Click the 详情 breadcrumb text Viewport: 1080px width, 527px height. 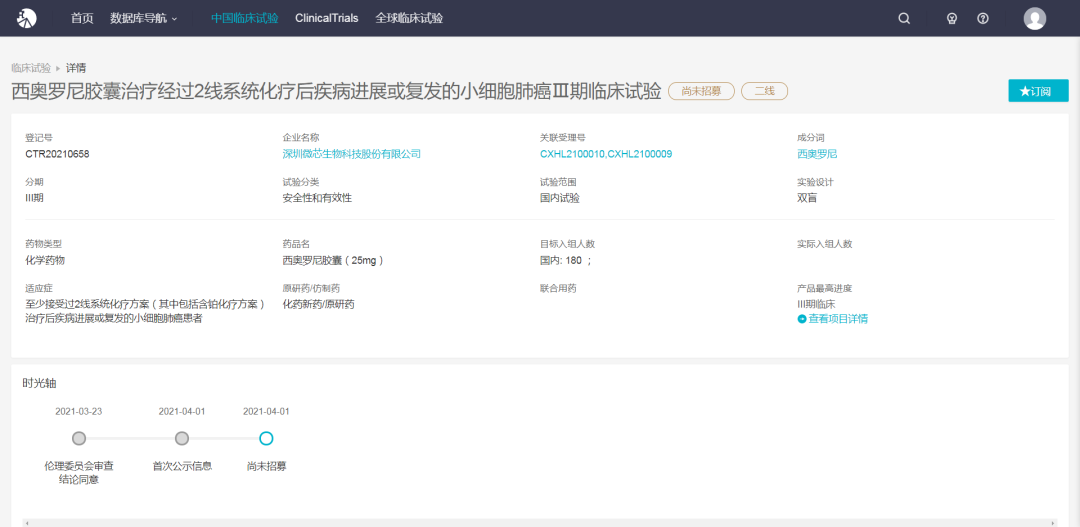tap(76, 68)
